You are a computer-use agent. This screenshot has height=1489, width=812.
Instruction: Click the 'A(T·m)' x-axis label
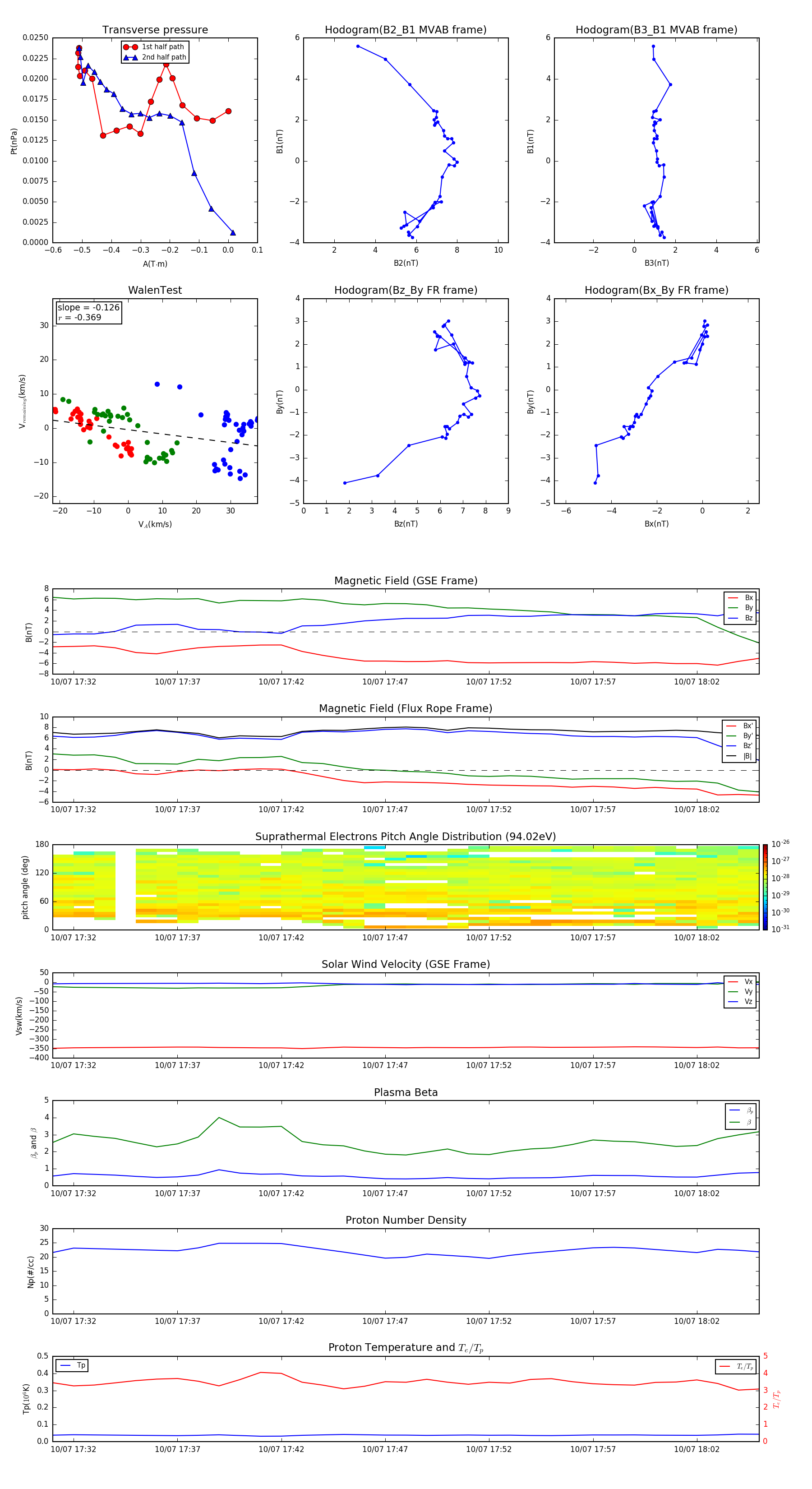[155, 264]
